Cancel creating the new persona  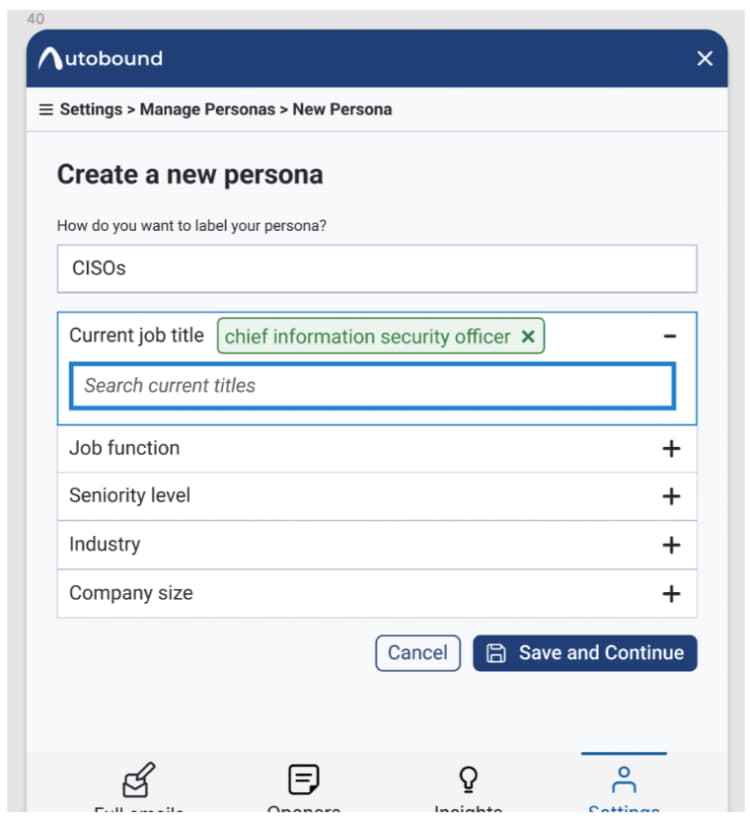coord(417,653)
